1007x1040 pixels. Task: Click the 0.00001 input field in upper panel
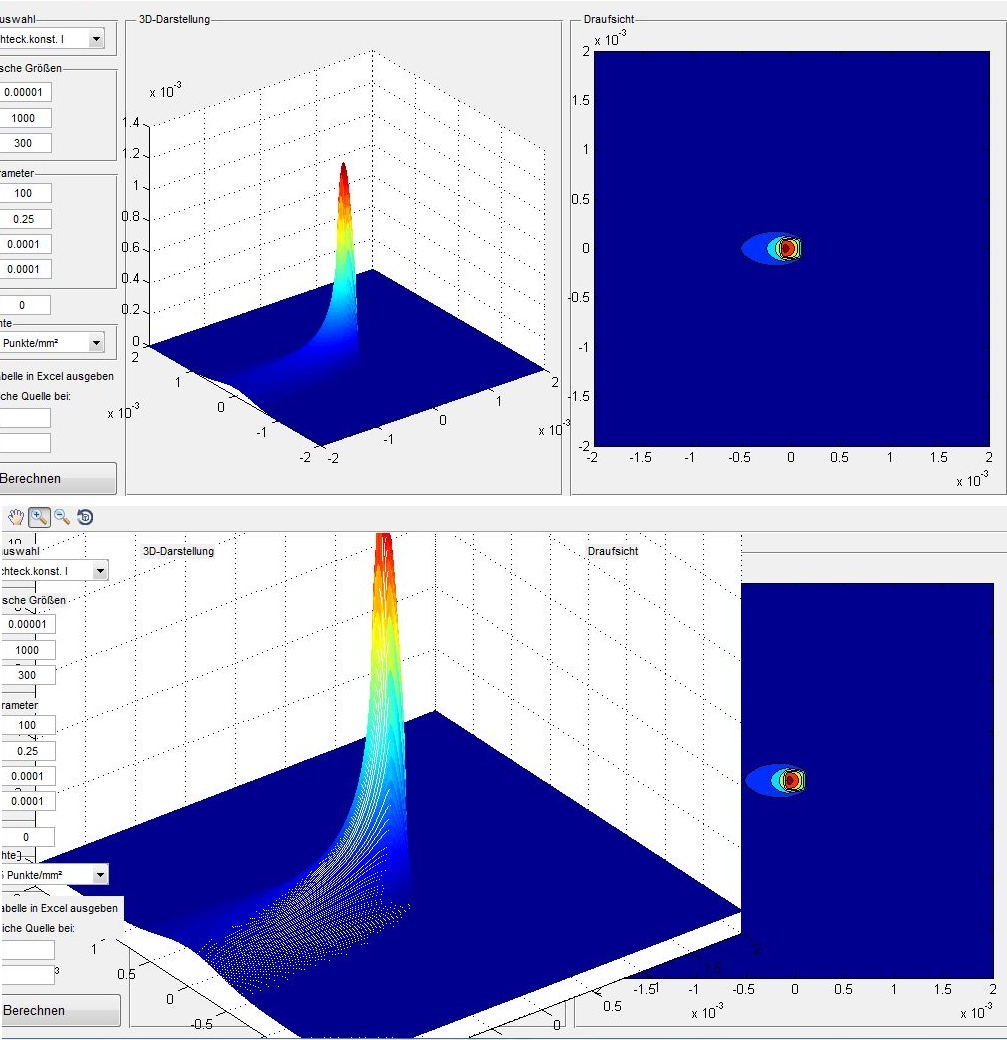(24, 92)
